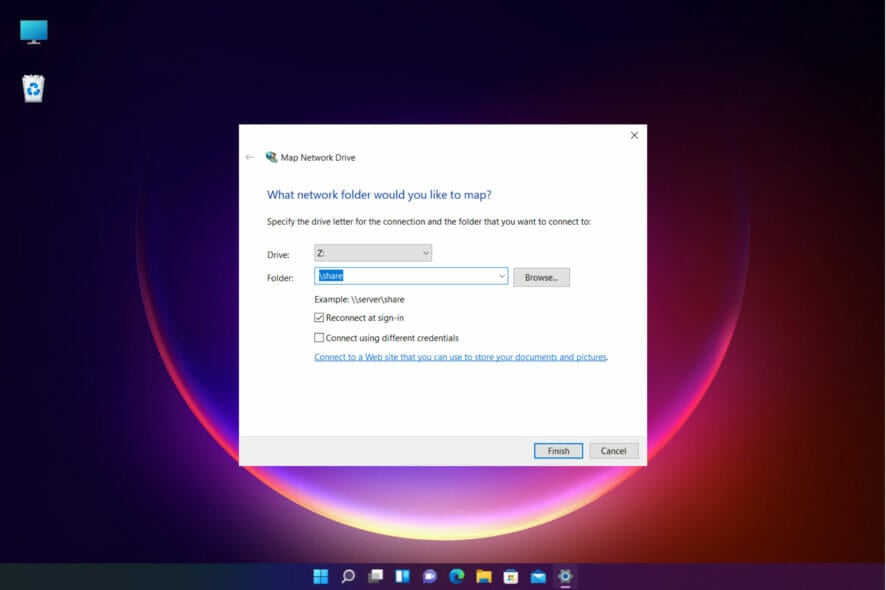The image size is (886, 590).
Task: Open the Widgets panel from the taskbar
Action: click(x=403, y=576)
